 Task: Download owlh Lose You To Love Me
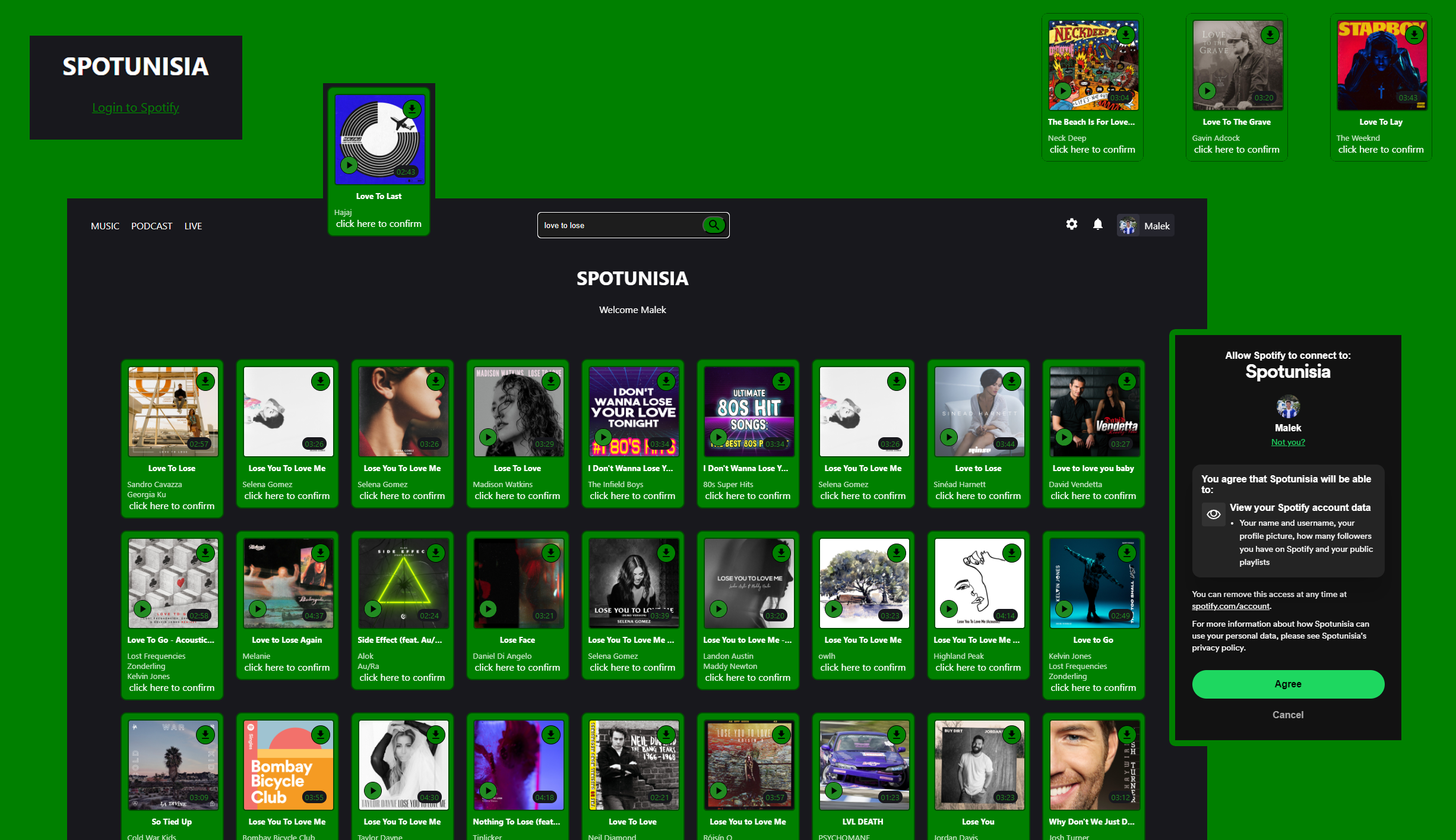coord(896,553)
